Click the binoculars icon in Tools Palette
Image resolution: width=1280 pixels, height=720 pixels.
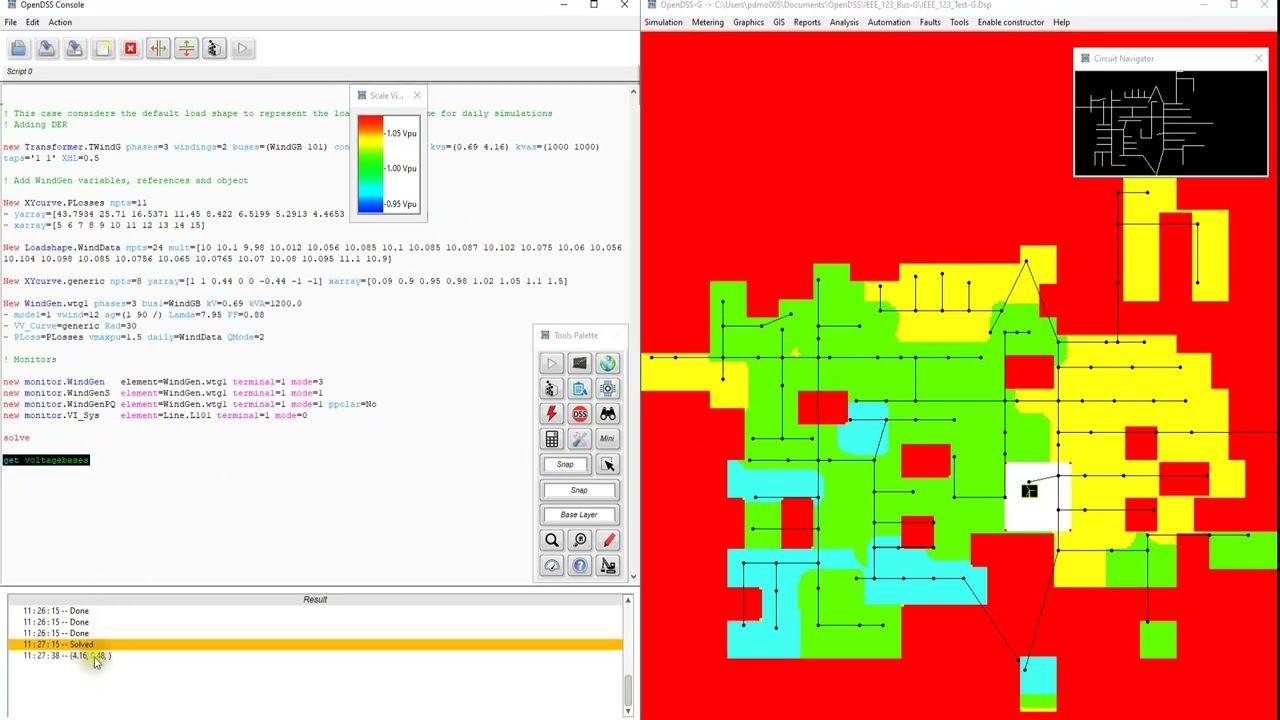pos(607,414)
